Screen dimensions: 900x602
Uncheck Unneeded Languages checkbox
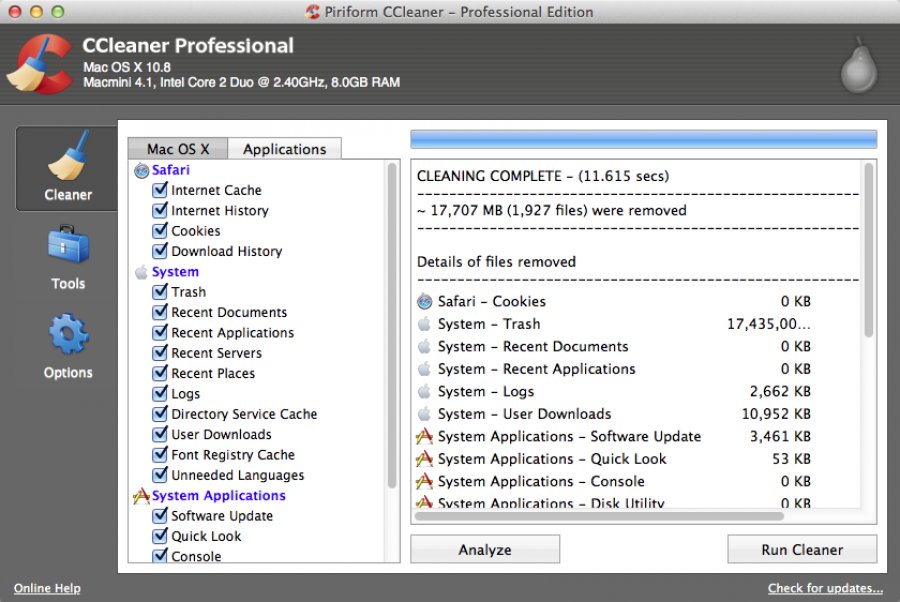pos(160,475)
